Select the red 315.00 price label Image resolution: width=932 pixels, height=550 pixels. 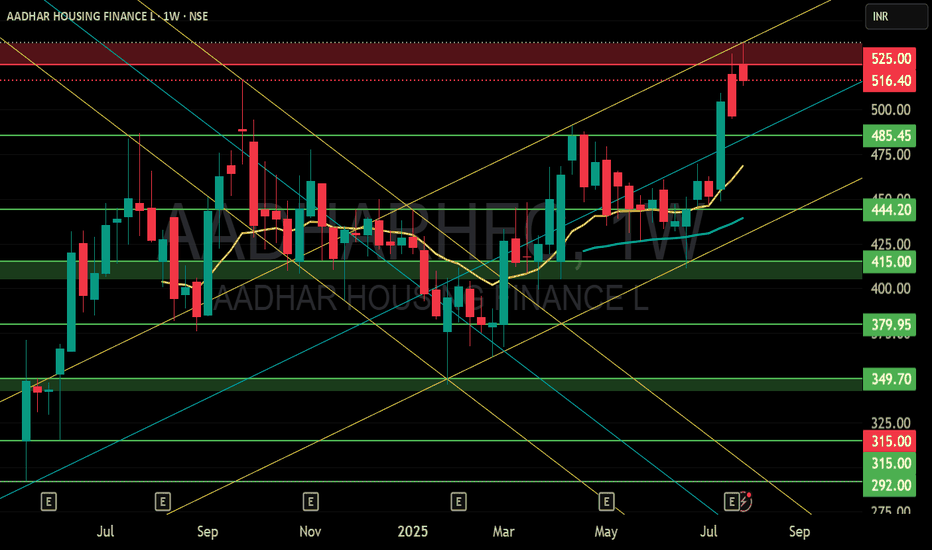click(x=890, y=442)
